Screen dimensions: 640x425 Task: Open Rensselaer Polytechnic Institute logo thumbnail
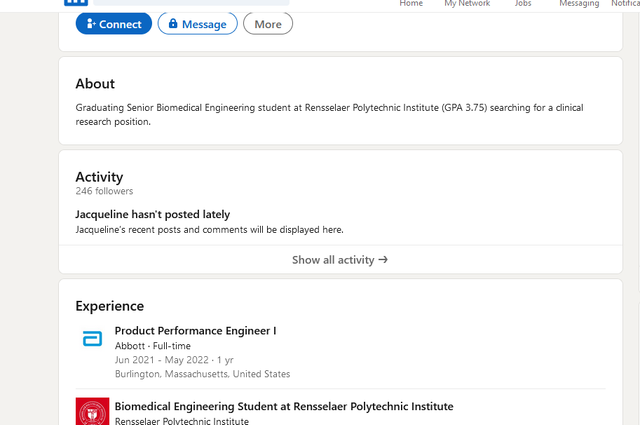pos(92,411)
